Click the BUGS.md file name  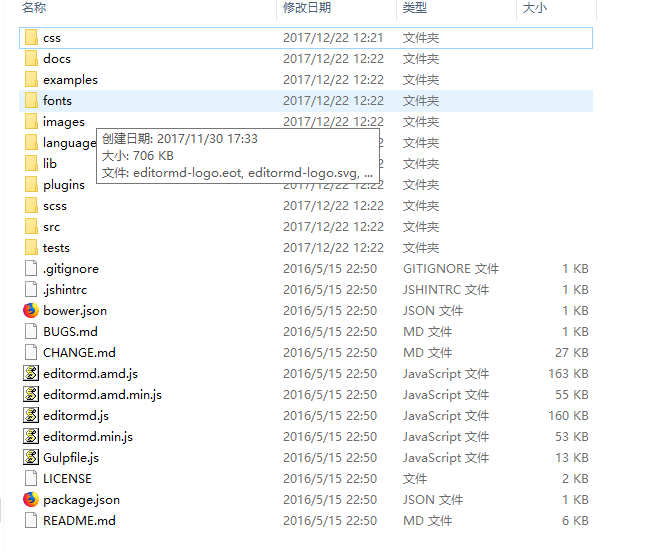70,331
